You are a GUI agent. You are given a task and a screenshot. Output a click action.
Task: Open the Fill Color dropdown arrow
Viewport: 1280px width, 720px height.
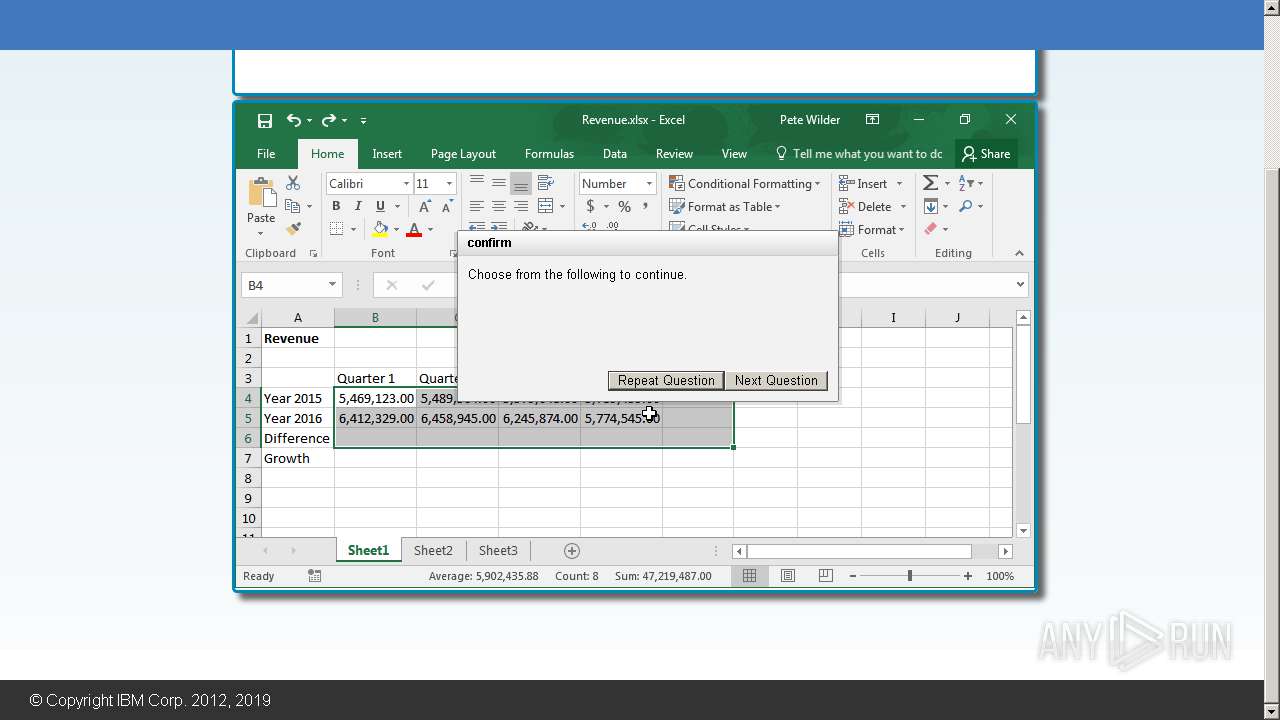pyautogui.click(x=396, y=230)
